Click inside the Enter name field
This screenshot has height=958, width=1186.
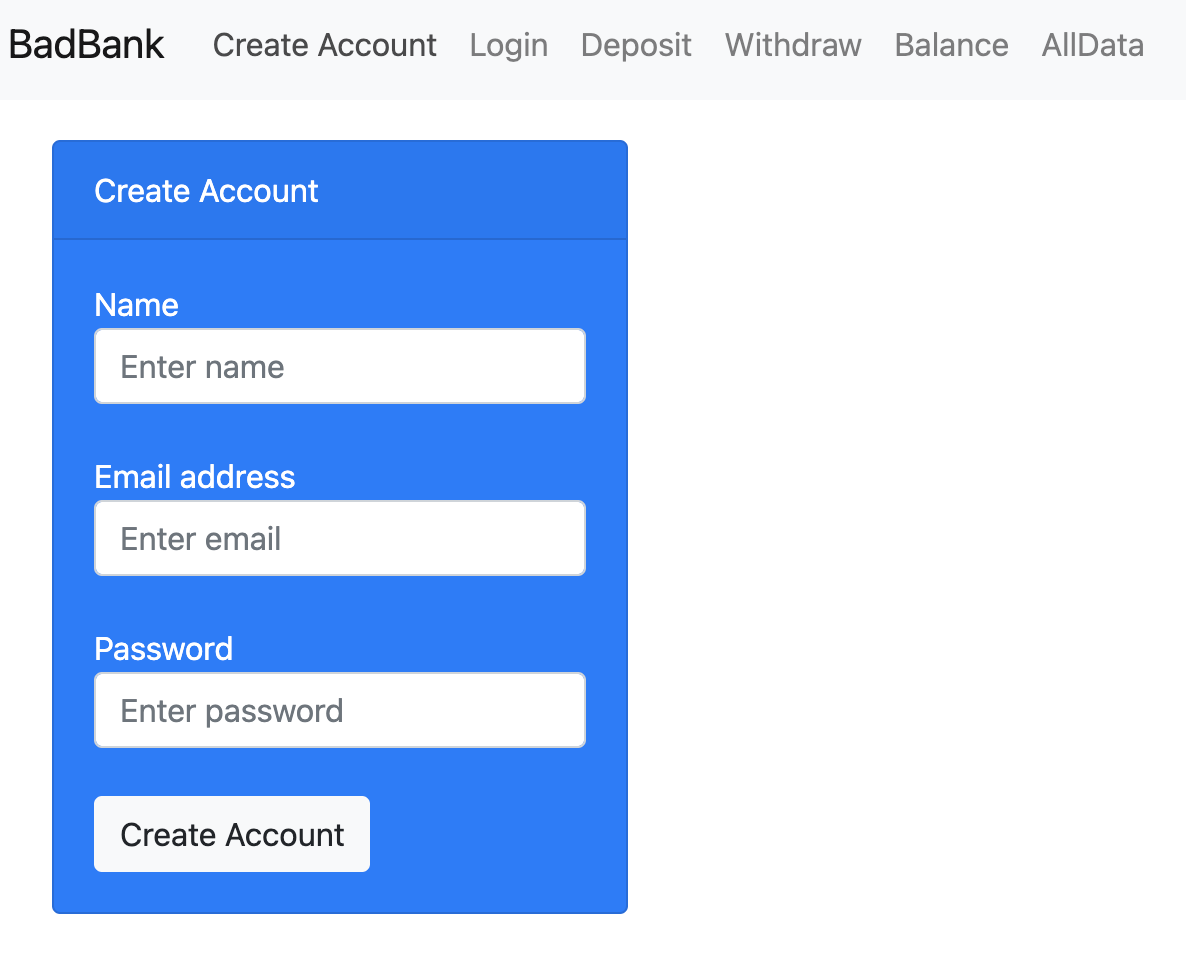pyautogui.click(x=339, y=366)
